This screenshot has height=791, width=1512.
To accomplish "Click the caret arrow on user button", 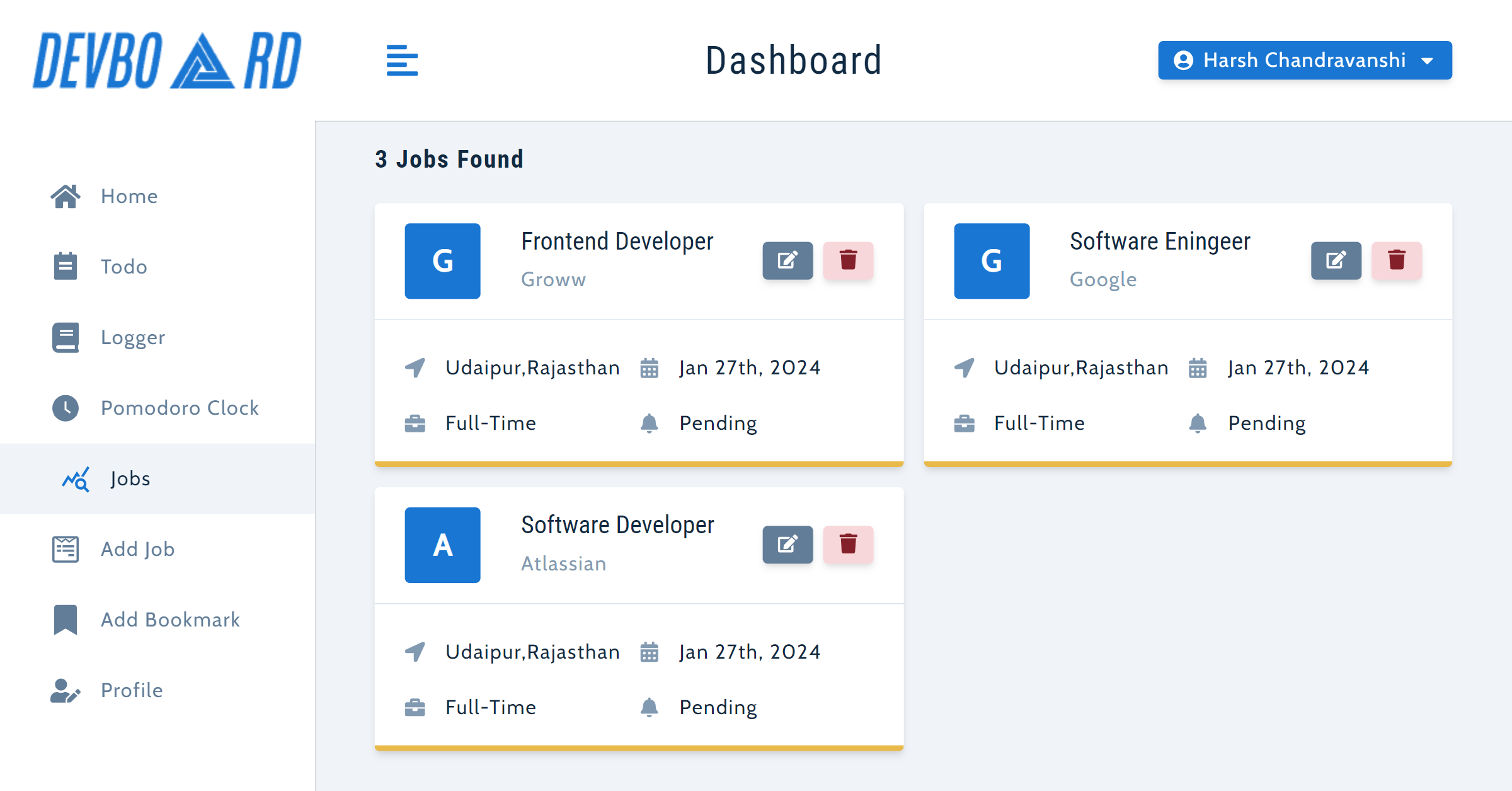I will (x=1428, y=61).
